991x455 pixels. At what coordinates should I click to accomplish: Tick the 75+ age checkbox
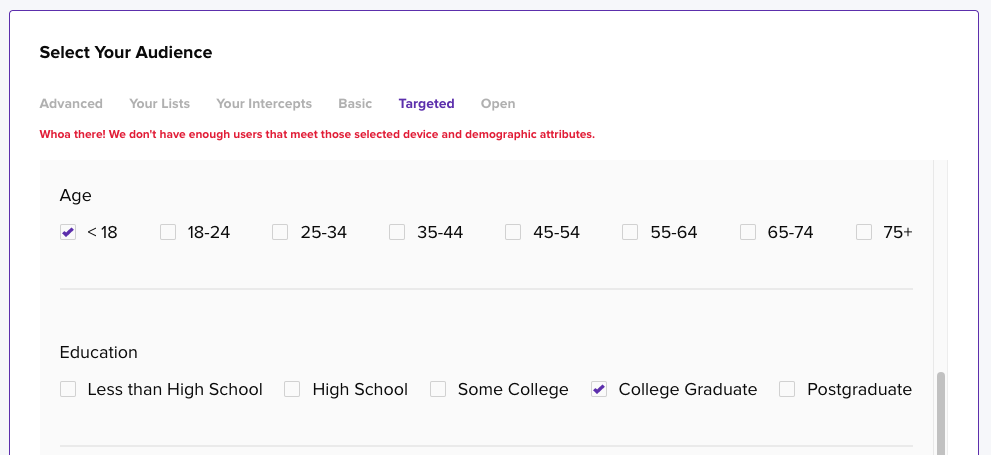click(x=864, y=232)
